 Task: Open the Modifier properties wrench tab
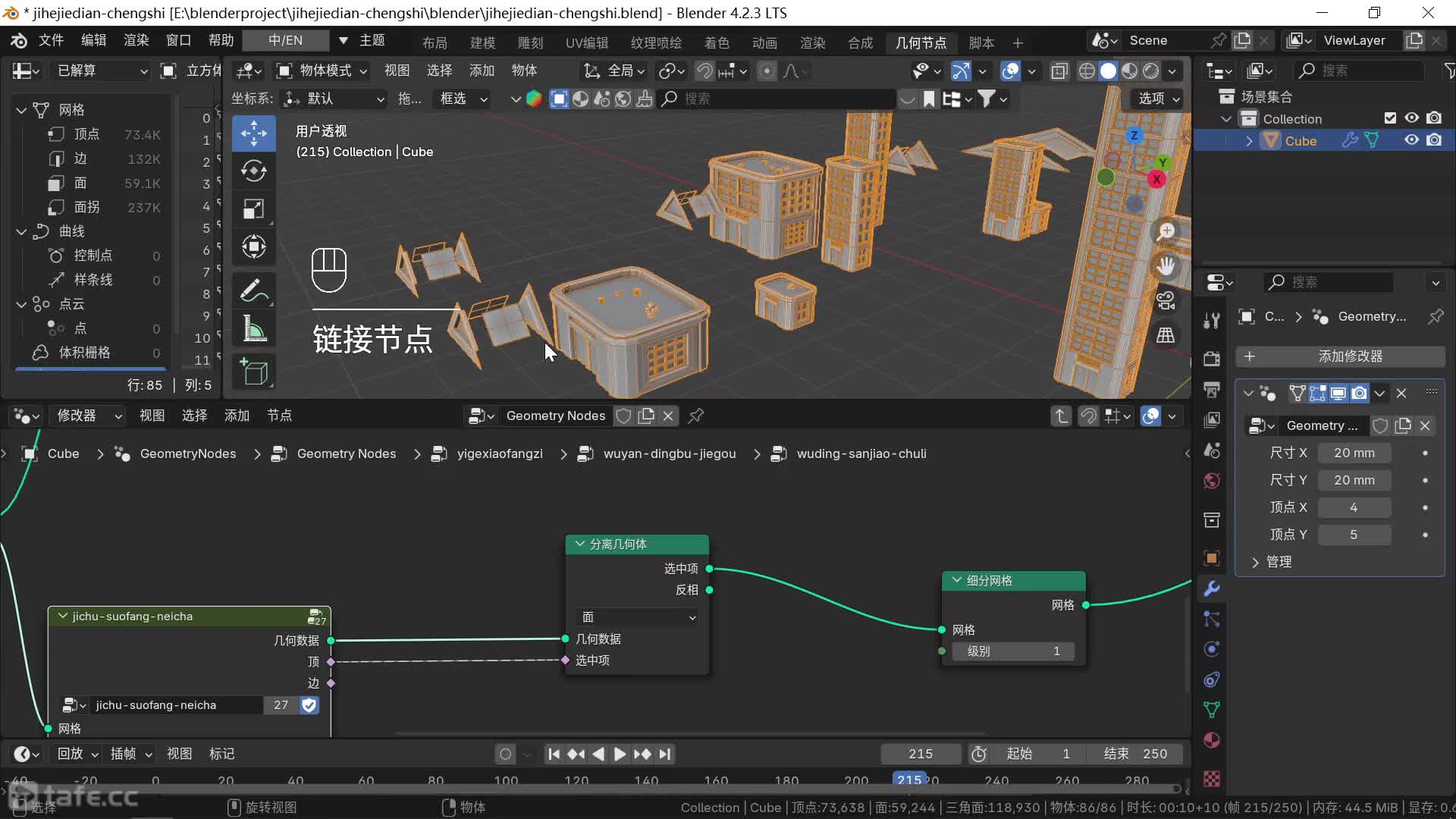click(1212, 588)
